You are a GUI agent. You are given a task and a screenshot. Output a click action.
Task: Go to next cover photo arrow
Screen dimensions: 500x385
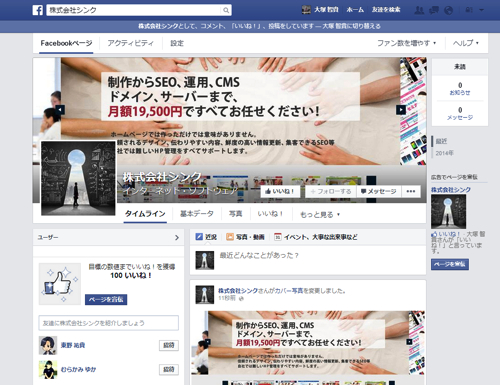pos(401,110)
